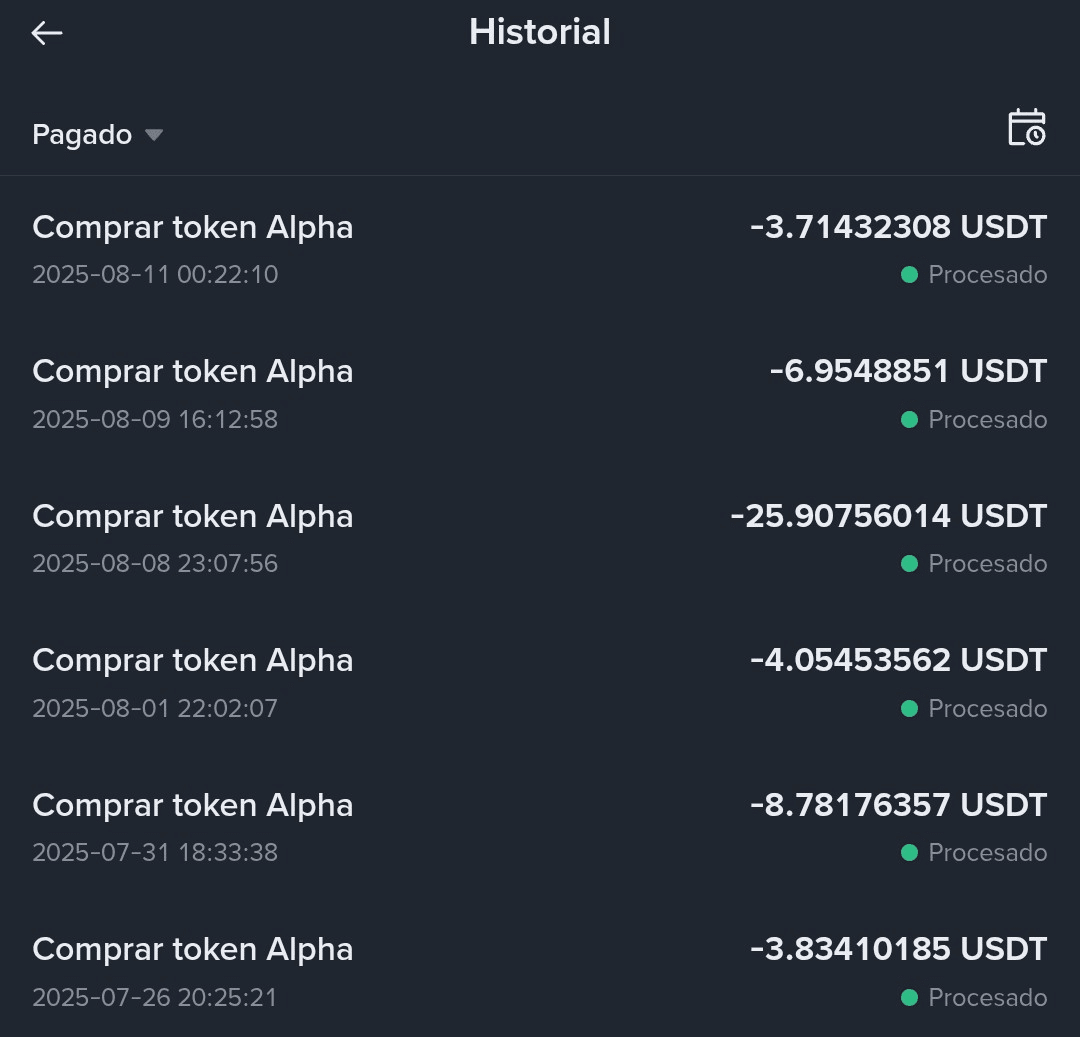The image size is (1080, 1037).
Task: Open the 2025-08-11 00:22:10 transaction
Action: pos(540,249)
